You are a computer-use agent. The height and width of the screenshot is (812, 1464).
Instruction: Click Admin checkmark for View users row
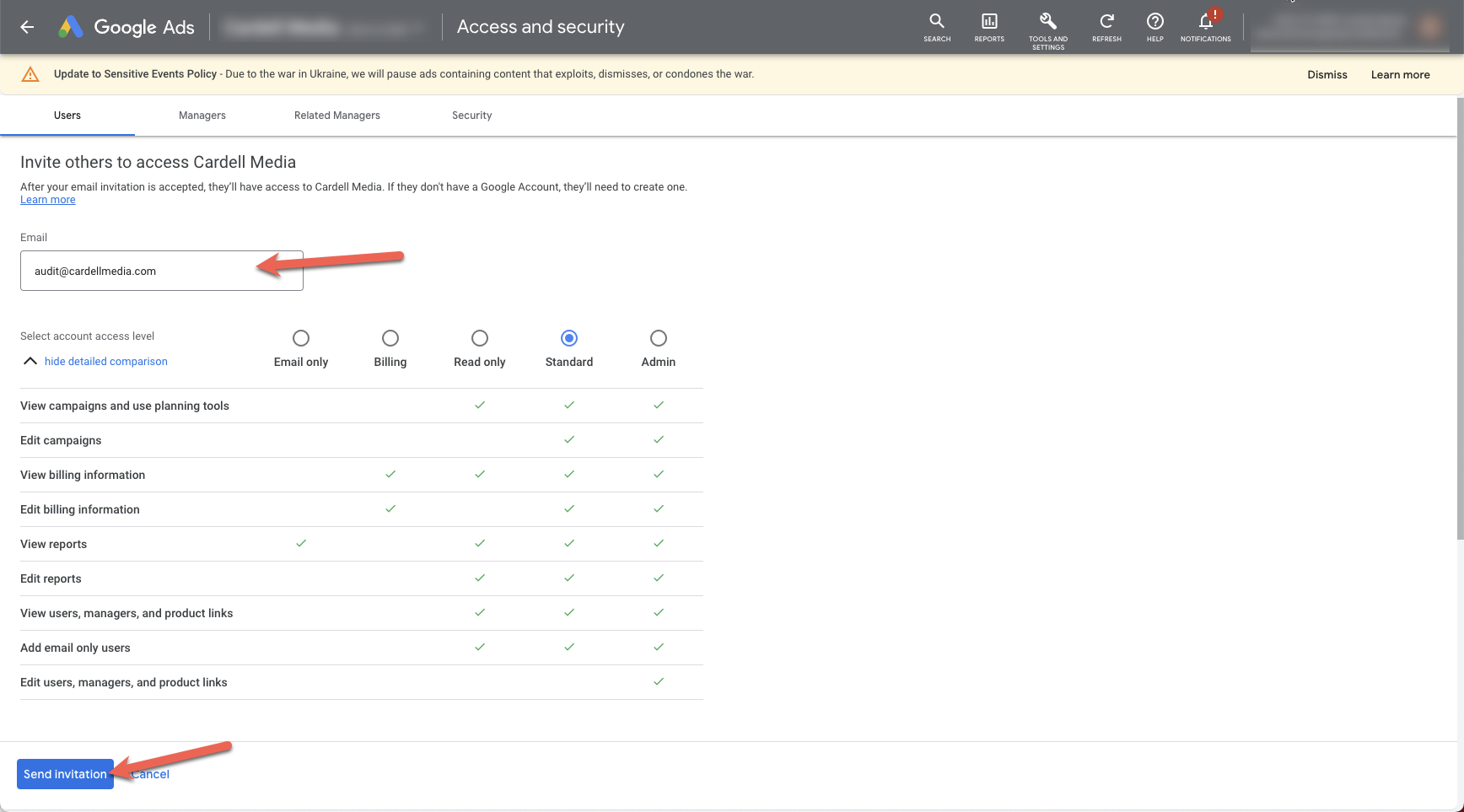[659, 612]
